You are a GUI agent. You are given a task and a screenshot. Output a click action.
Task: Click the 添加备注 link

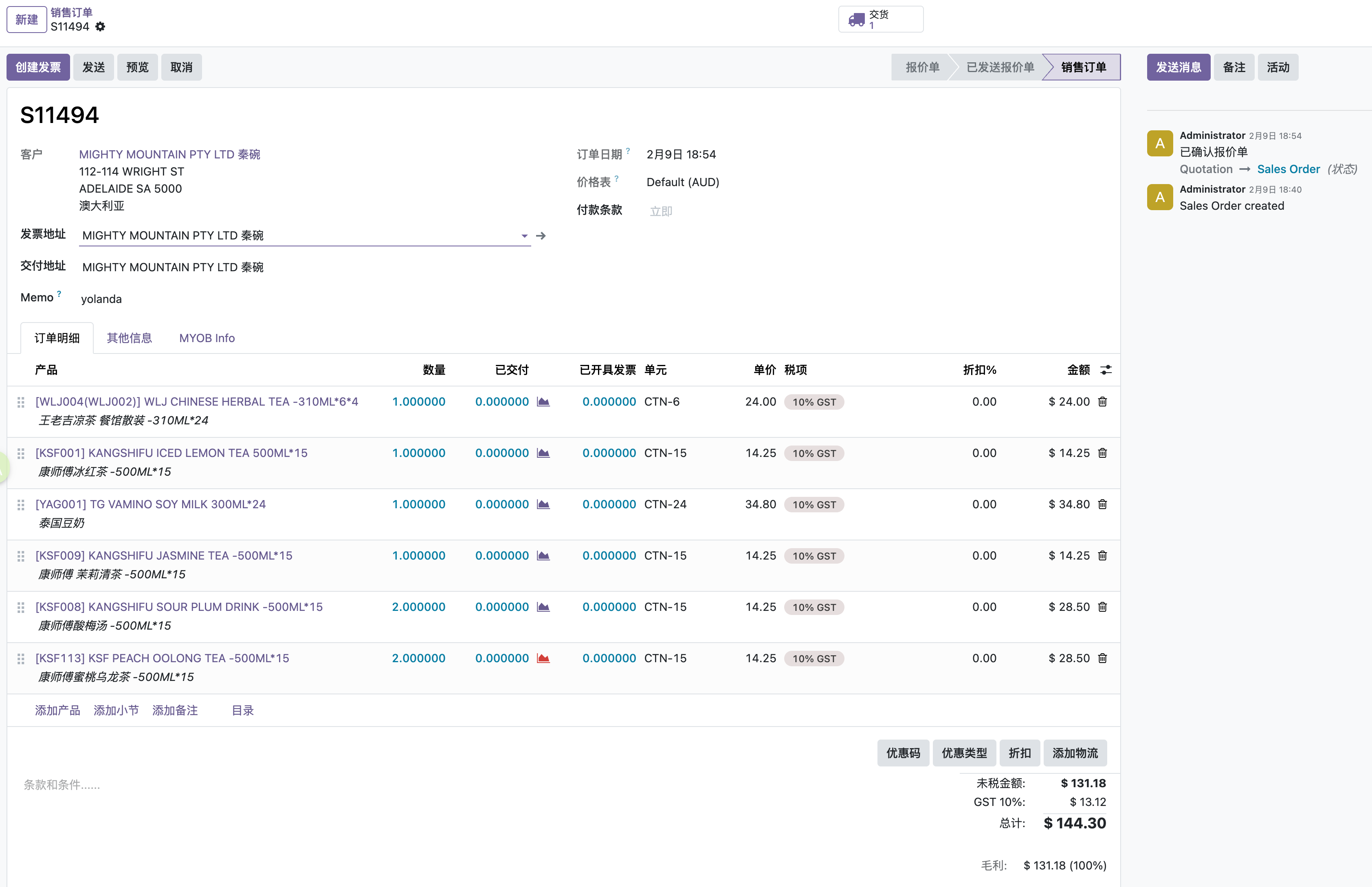(175, 710)
